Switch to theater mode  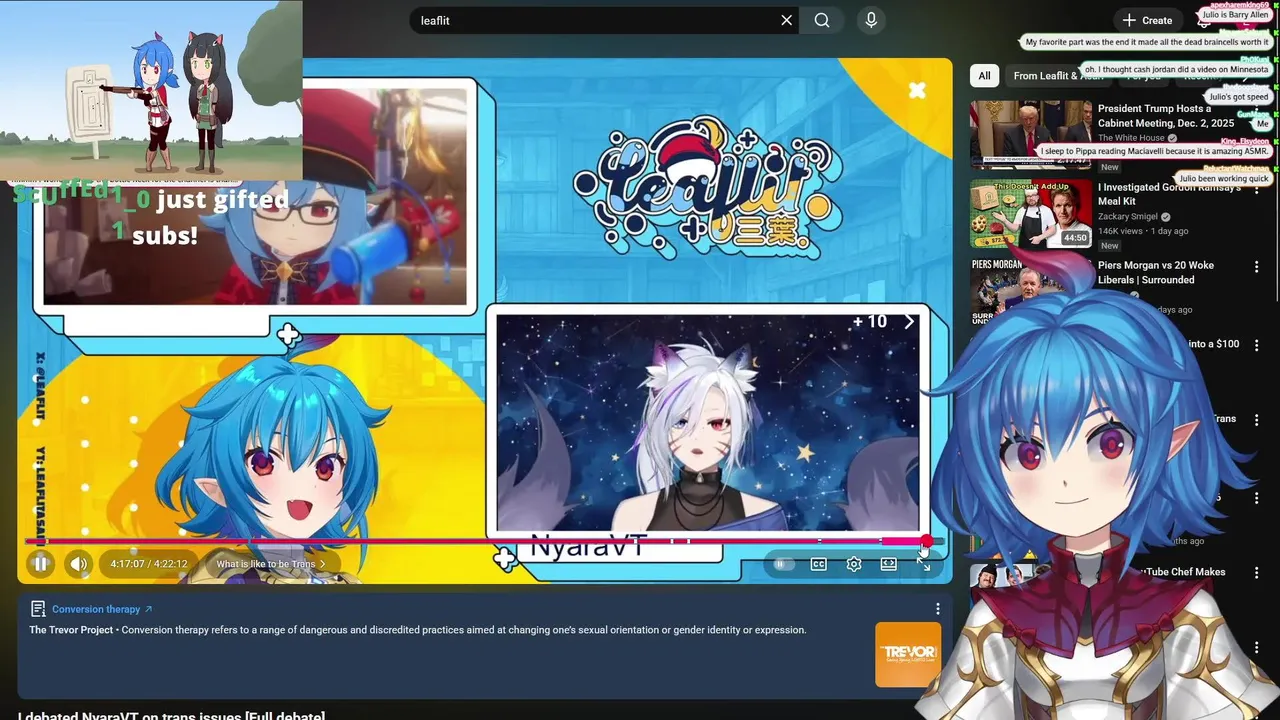pos(888,564)
